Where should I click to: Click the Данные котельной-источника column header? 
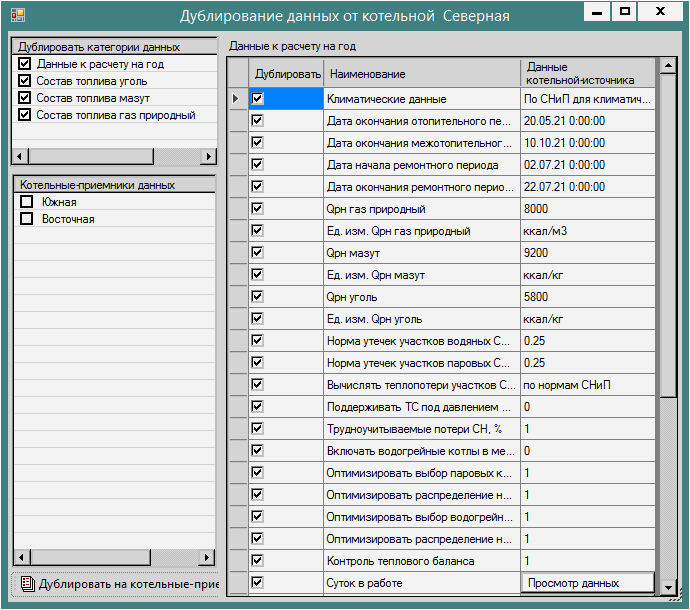click(x=588, y=73)
